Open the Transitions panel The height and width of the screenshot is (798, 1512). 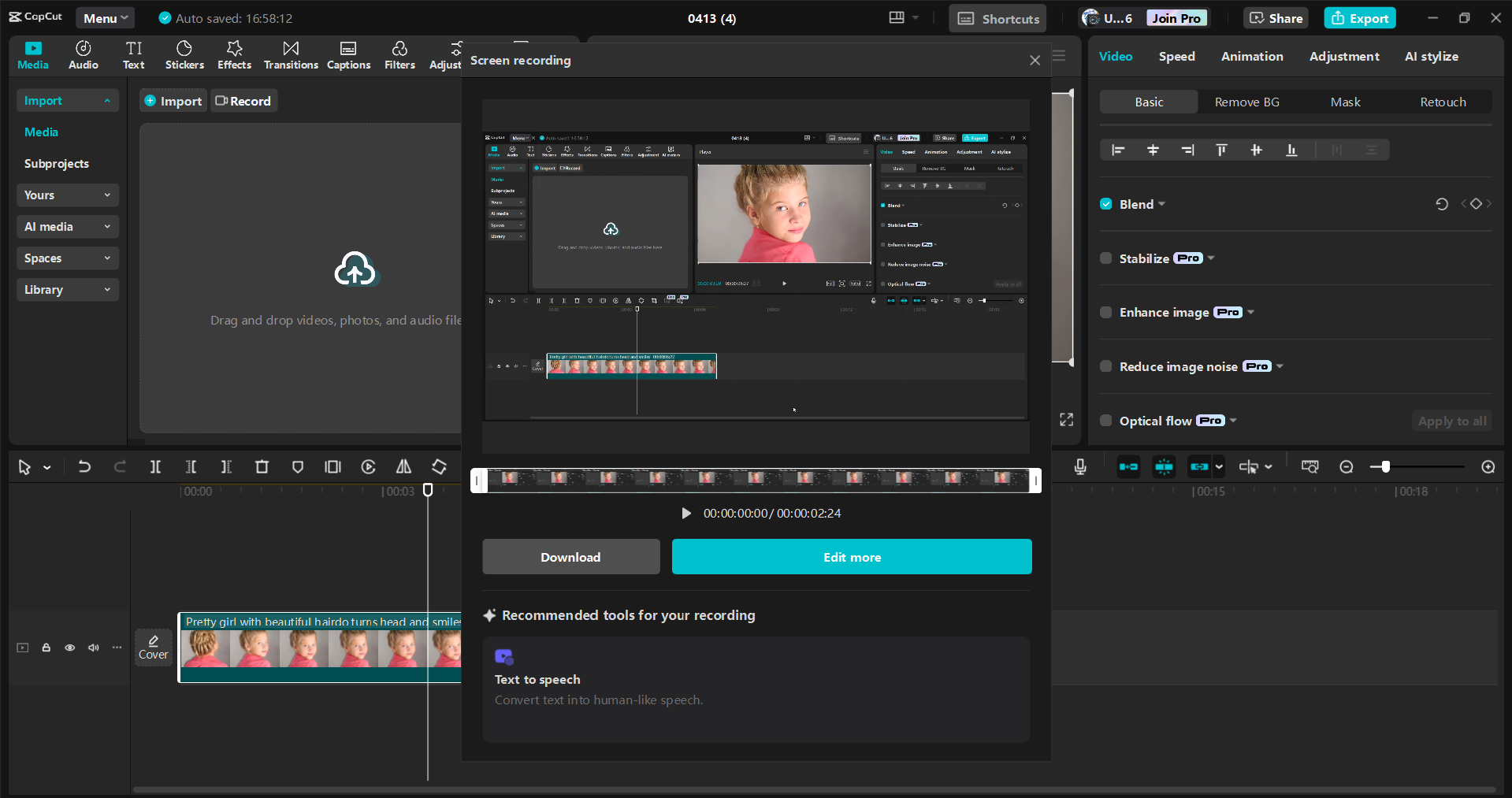(291, 55)
